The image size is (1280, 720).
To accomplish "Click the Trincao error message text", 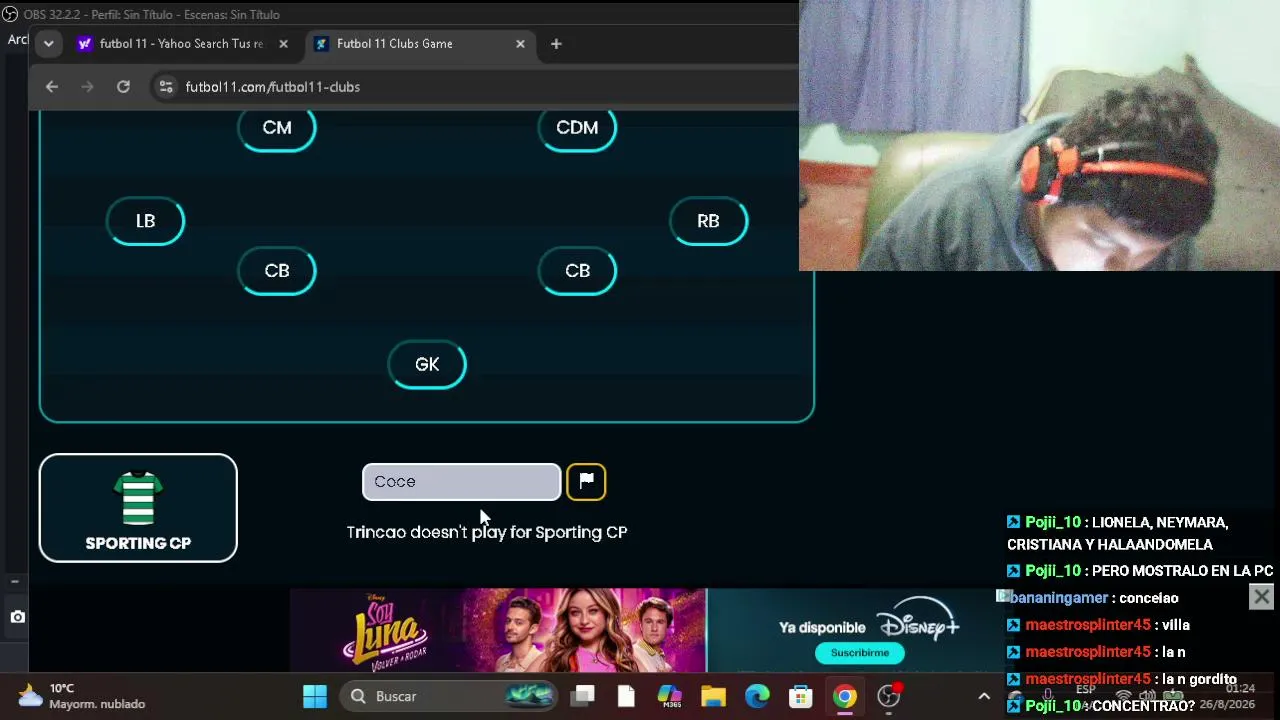I will (487, 532).
